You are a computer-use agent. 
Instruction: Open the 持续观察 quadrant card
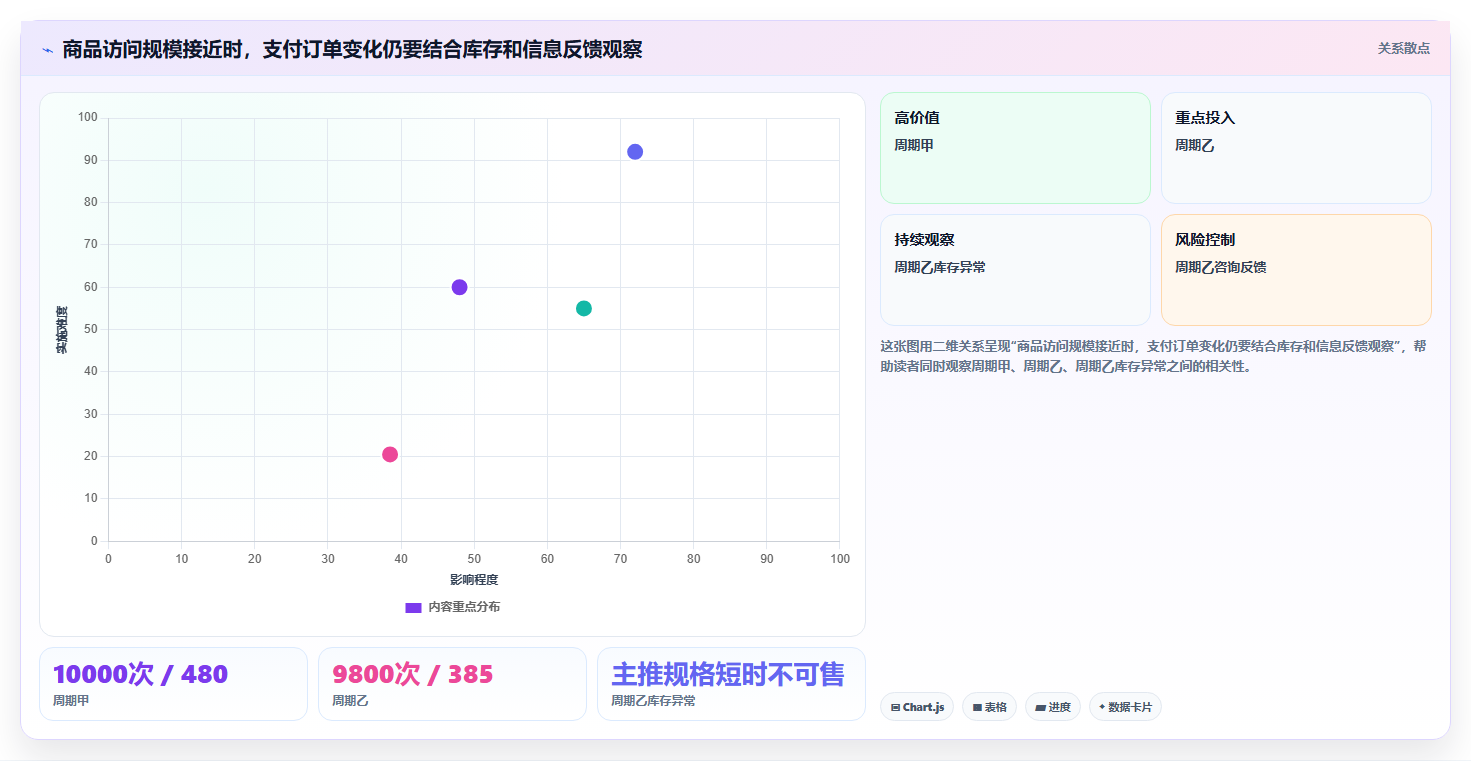[x=1015, y=270]
